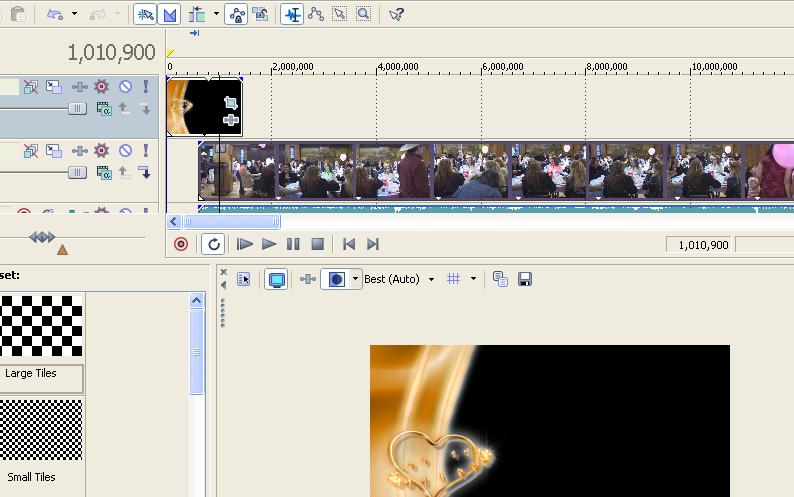Toggle Bypass Motion Blur on first track

pos(31,87)
